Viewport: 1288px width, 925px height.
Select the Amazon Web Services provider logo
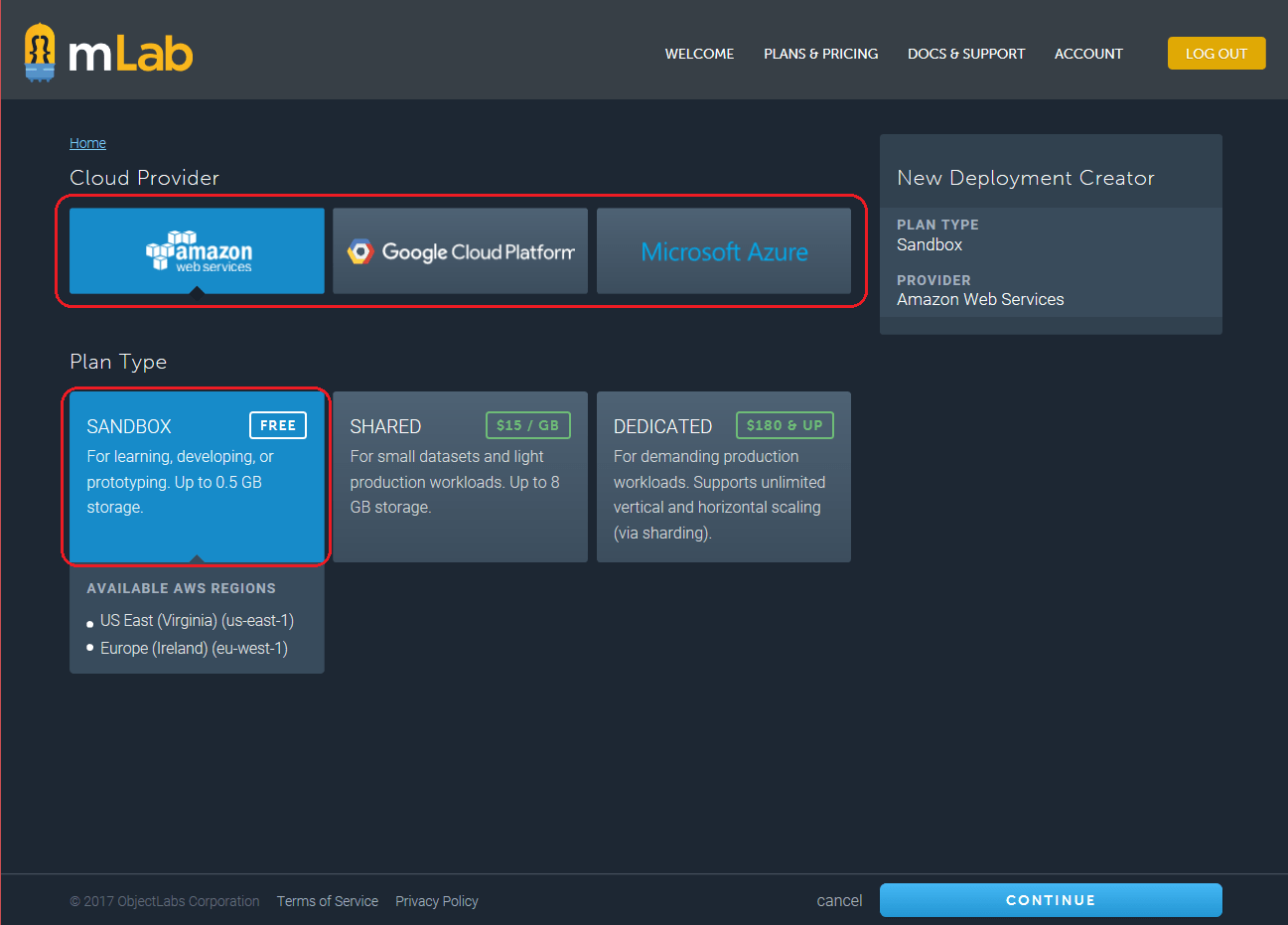coord(196,250)
